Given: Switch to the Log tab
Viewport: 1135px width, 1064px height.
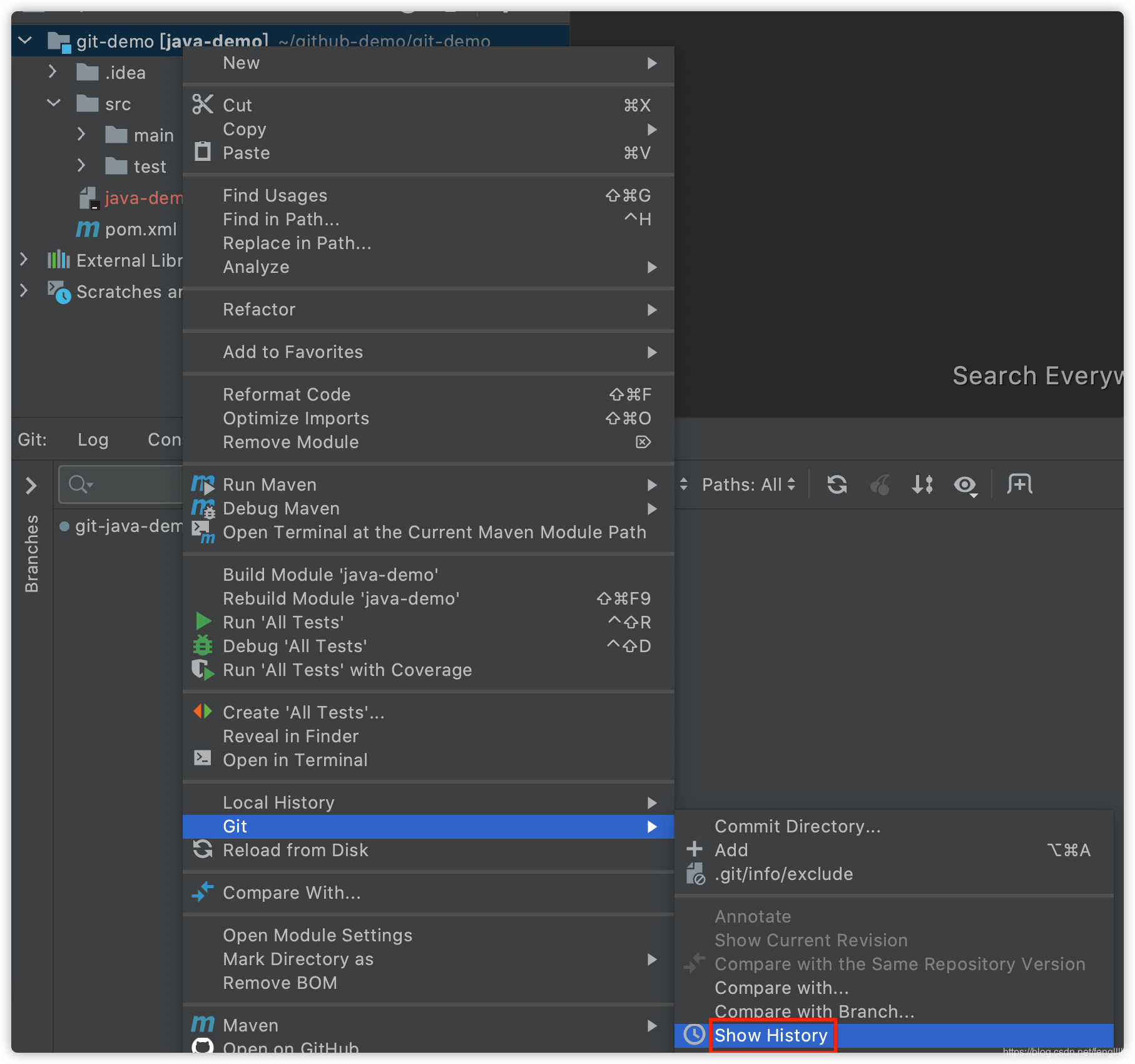Looking at the screenshot, I should coord(93,439).
